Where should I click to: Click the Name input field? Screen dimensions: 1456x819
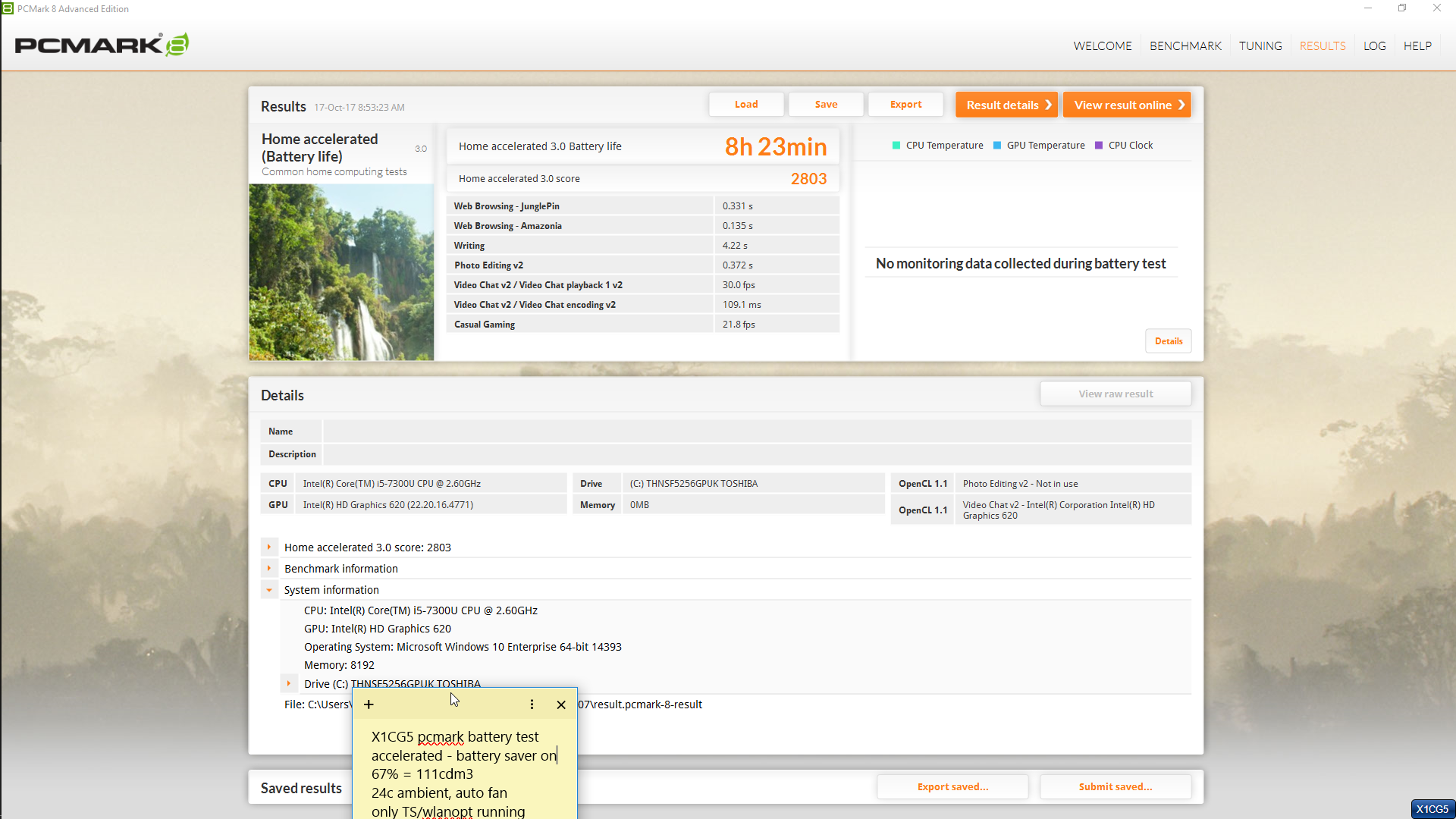point(757,431)
